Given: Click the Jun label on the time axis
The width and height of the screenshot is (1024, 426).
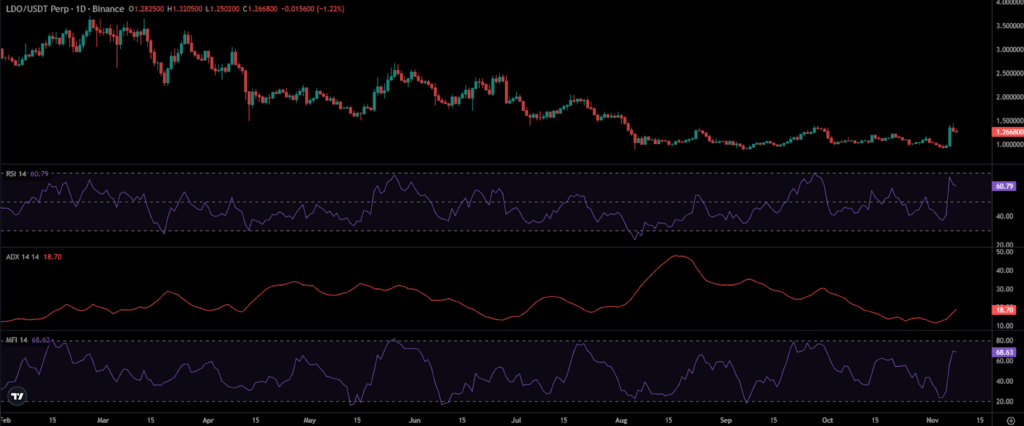Looking at the screenshot, I should (x=415, y=420).
